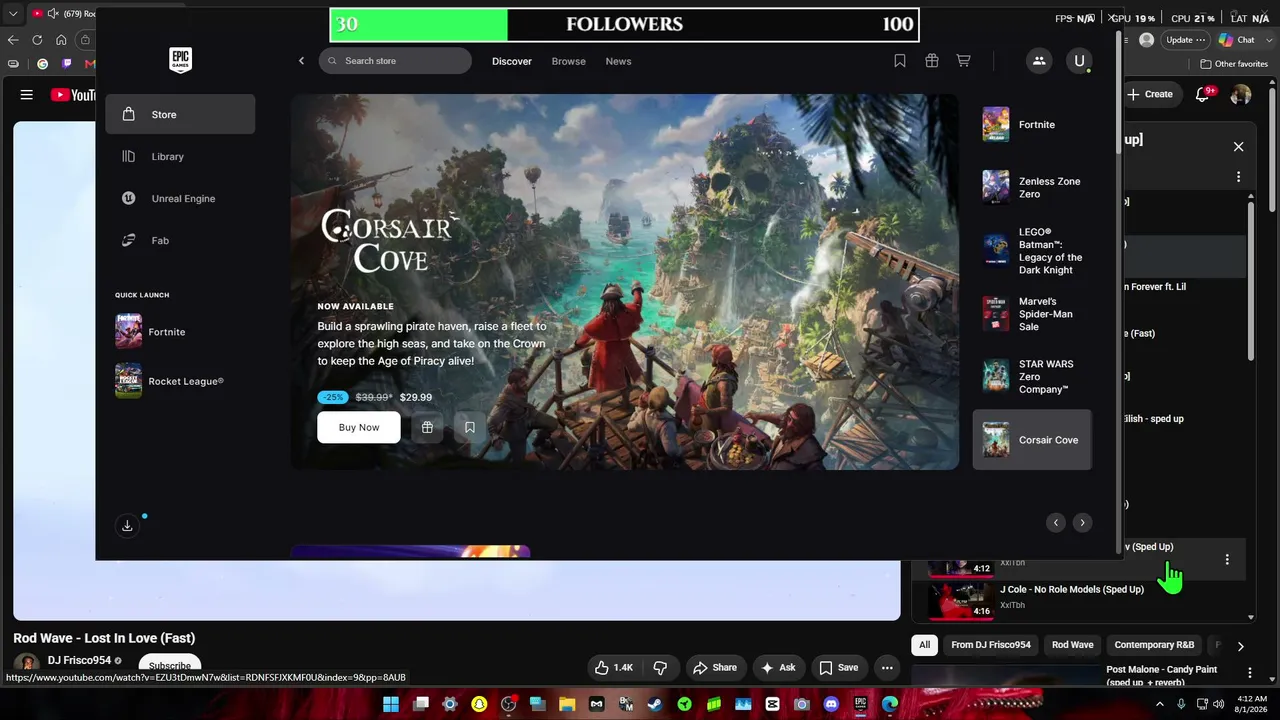Open YouTube notifications bell

point(1203,94)
